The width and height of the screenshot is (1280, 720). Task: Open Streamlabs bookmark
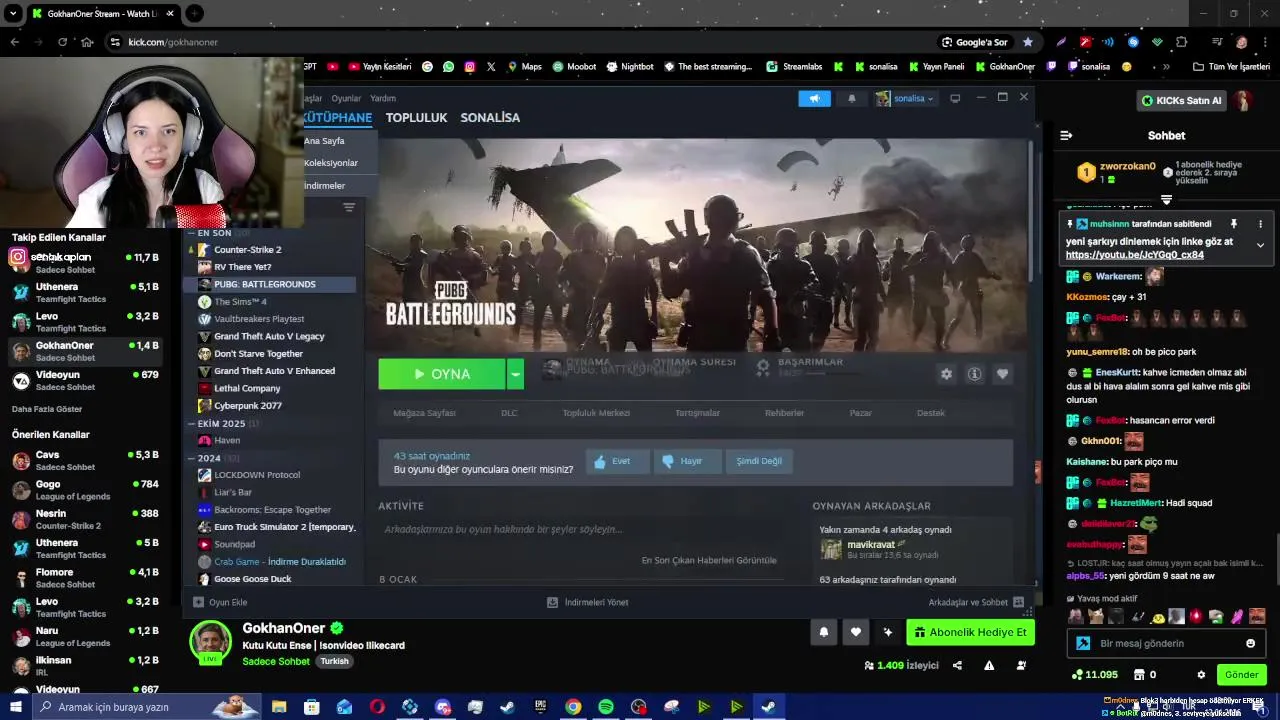(794, 67)
